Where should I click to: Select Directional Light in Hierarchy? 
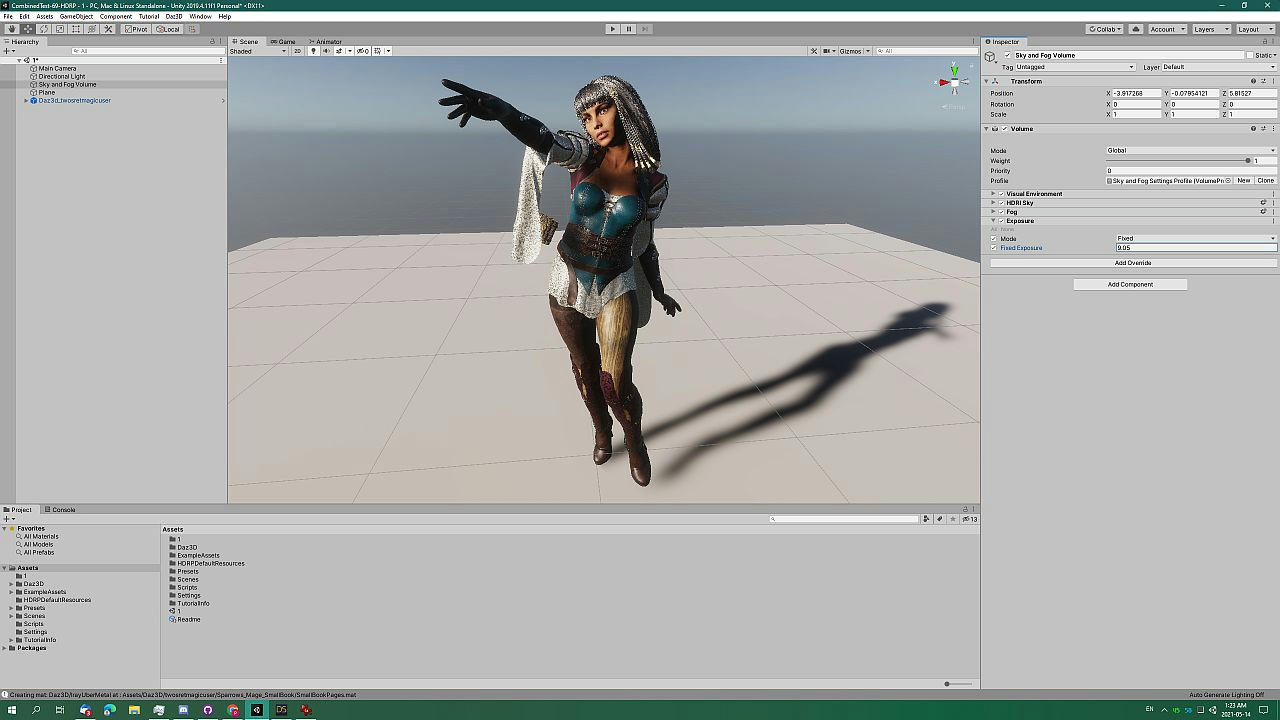click(62, 76)
